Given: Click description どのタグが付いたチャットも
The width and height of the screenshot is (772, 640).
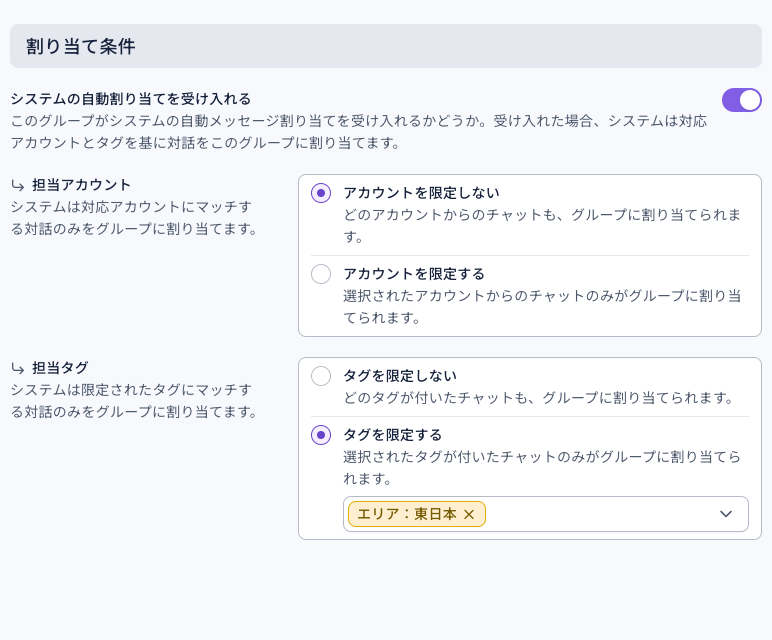Looking at the screenshot, I should coord(540,398).
